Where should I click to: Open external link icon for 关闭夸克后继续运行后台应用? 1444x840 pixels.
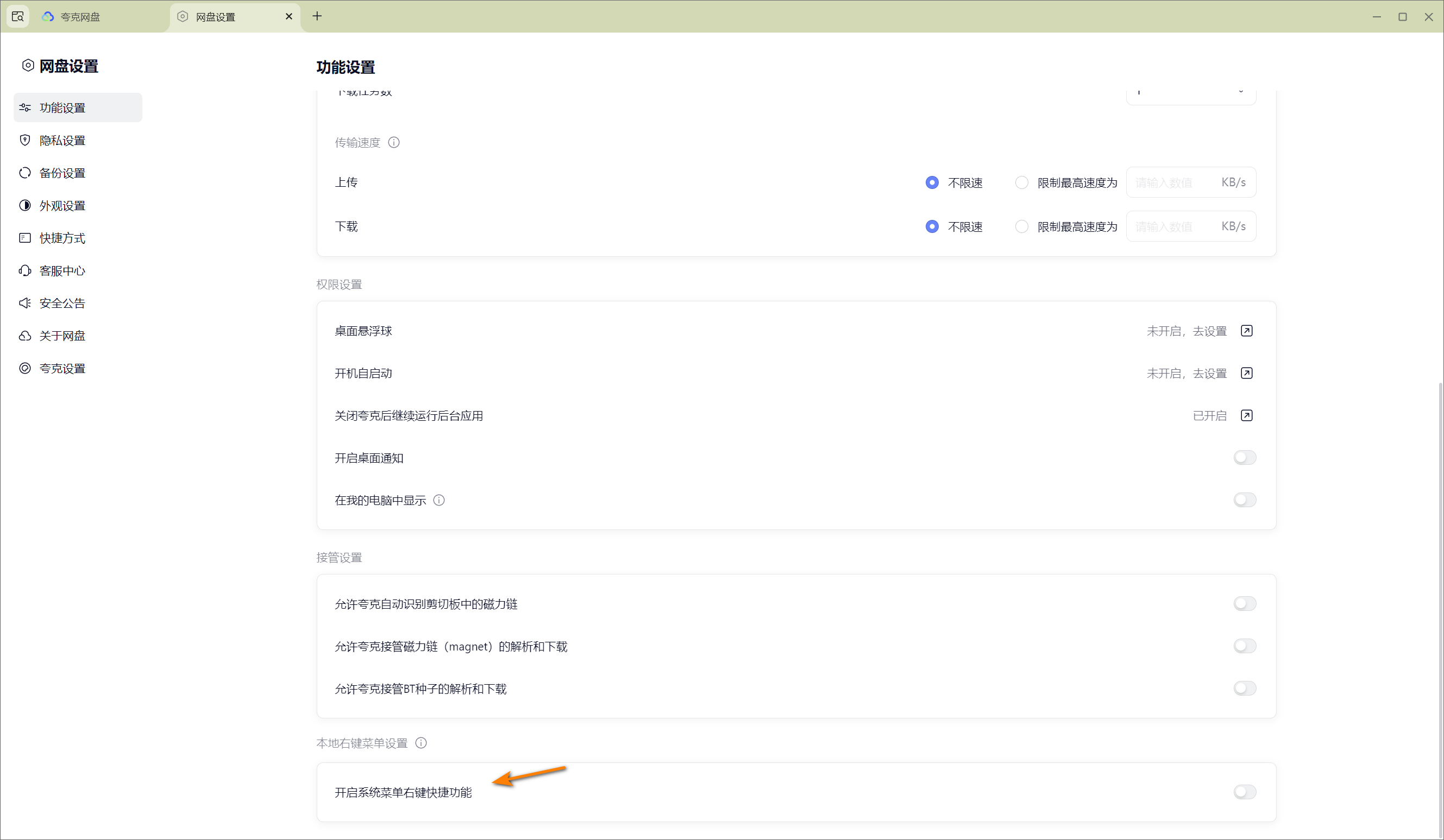[1246, 415]
